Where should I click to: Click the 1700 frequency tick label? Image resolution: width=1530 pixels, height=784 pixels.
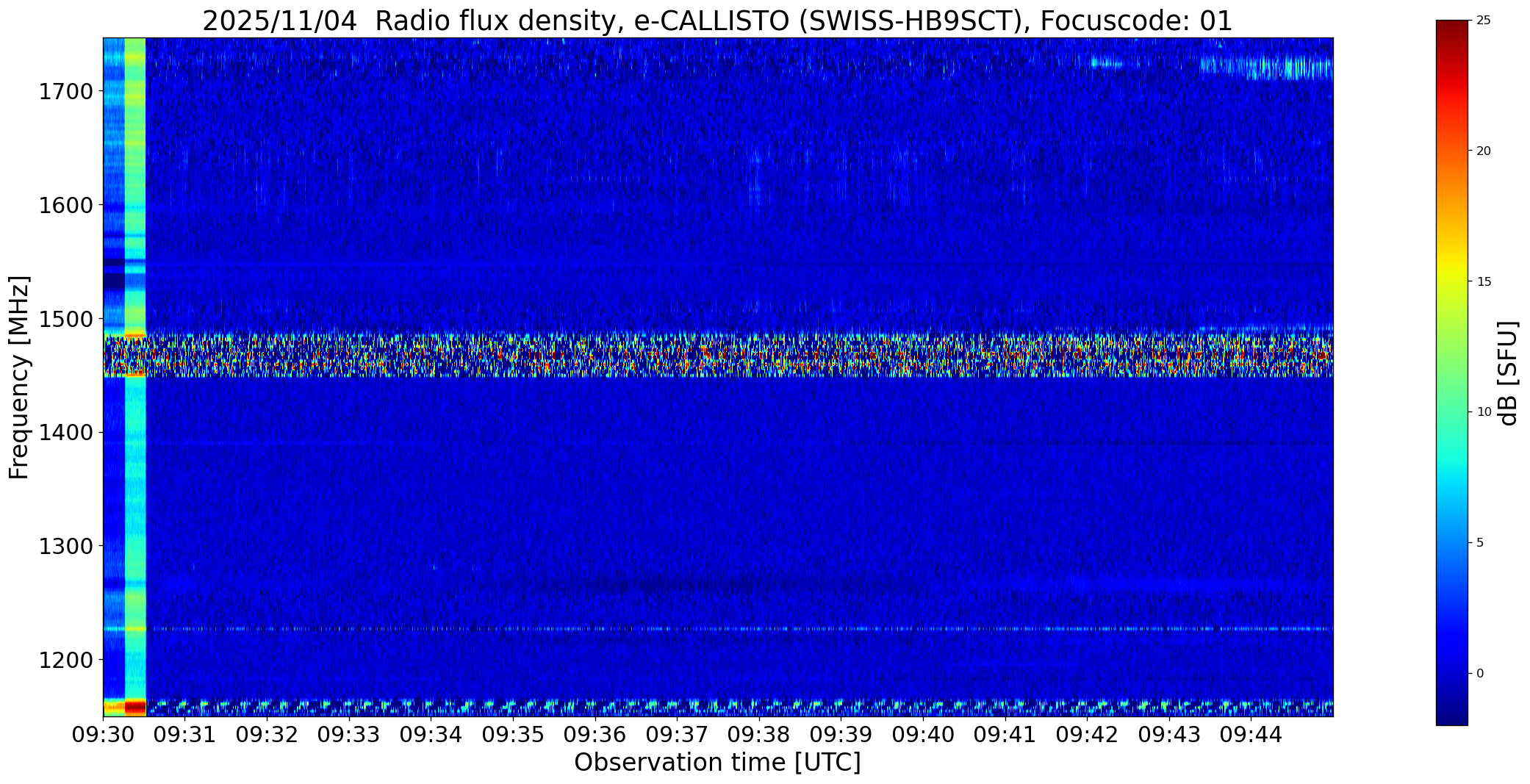pos(66,92)
